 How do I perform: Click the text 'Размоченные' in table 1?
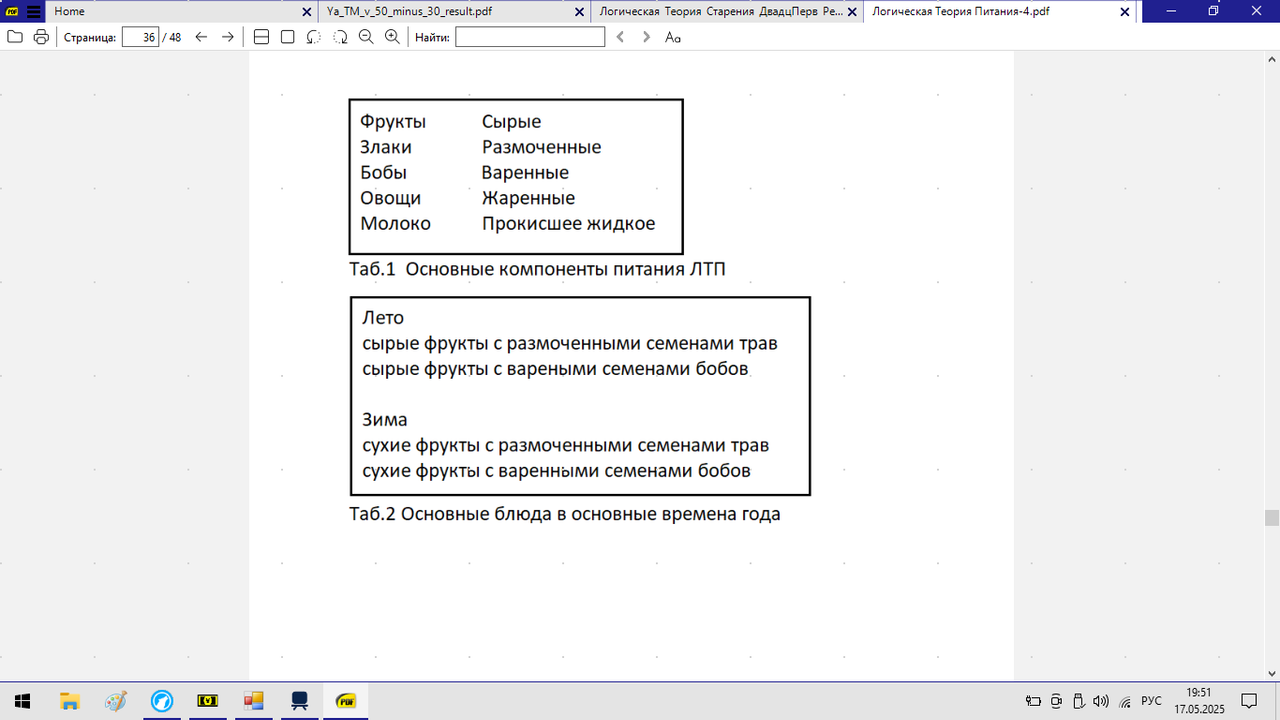(x=541, y=148)
